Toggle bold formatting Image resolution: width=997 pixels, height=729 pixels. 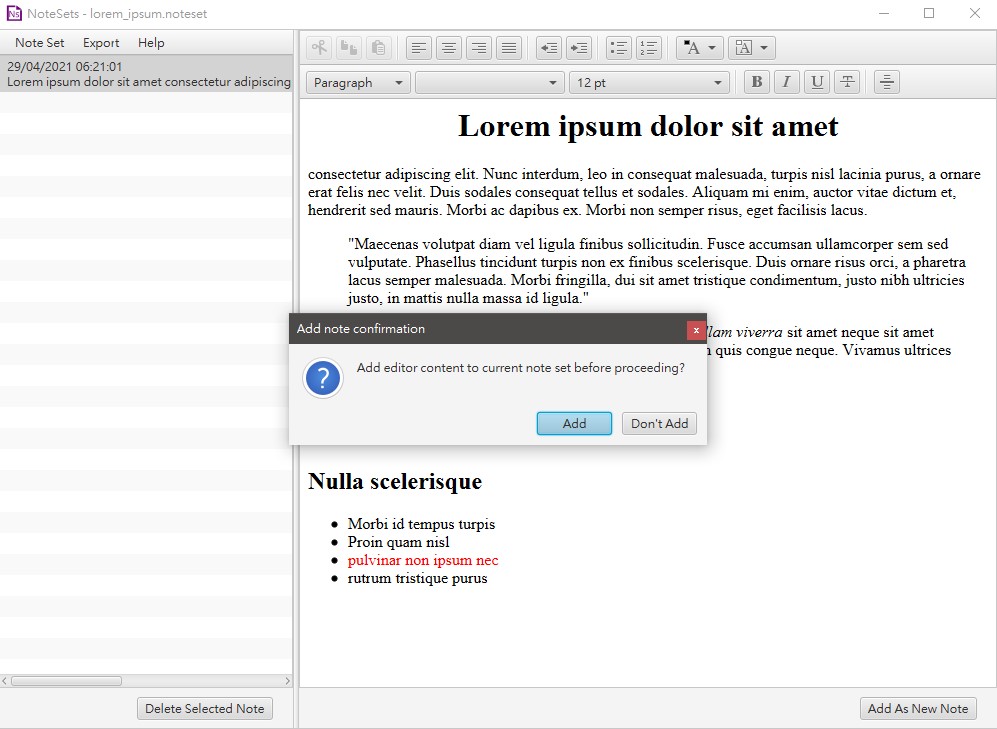click(x=756, y=82)
